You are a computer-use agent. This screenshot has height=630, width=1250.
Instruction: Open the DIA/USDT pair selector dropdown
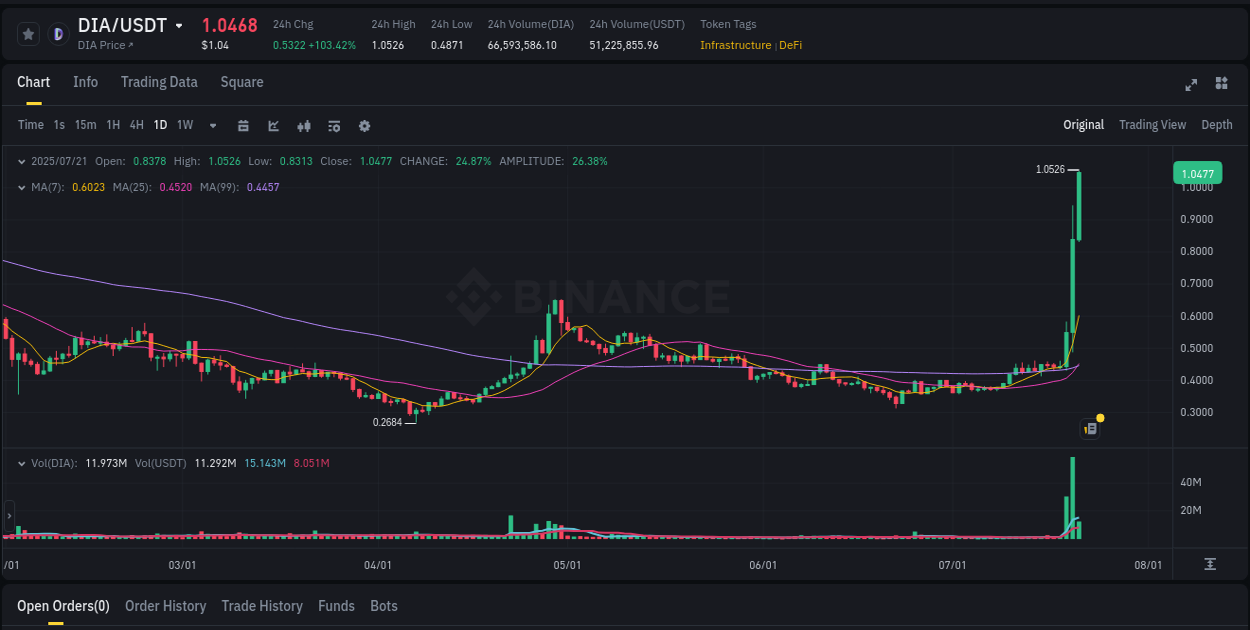(181, 25)
